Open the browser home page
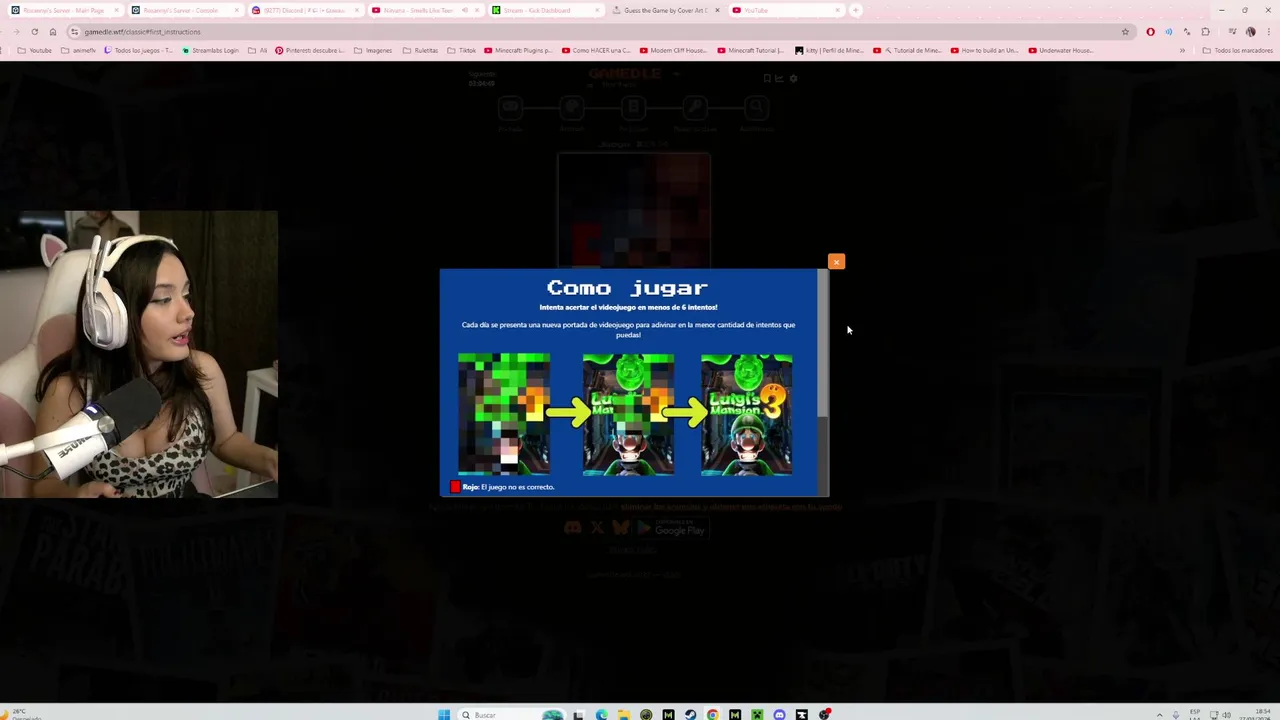The width and height of the screenshot is (1280, 720). pyautogui.click(x=53, y=31)
